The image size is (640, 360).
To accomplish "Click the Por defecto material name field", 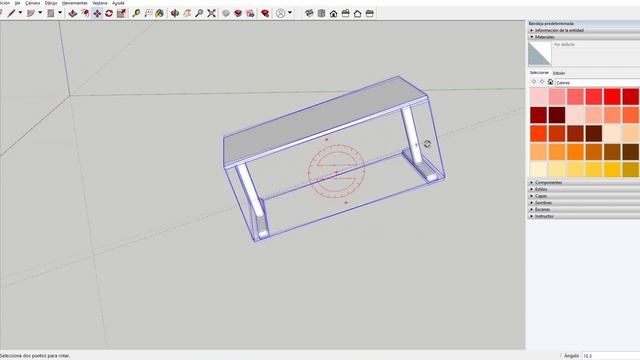I will point(597,44).
